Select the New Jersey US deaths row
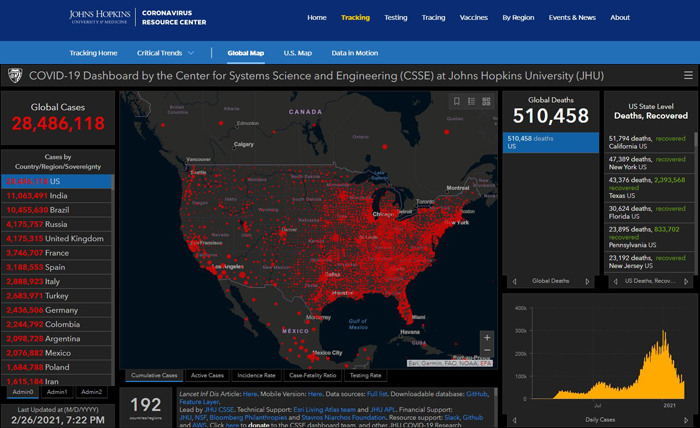Viewport: 700px width, 428px height. pyautogui.click(x=649, y=262)
